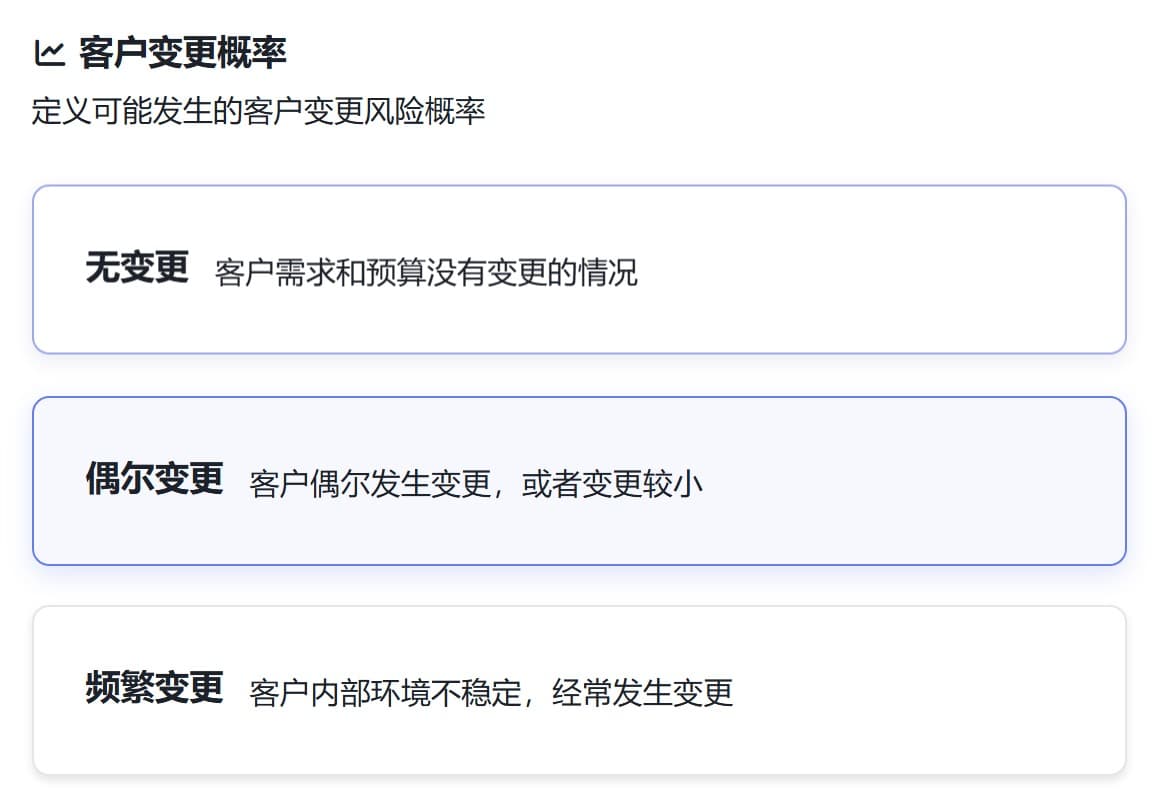This screenshot has width=1166, height=808.
Task: Click the top card with blue border
Action: tap(580, 268)
